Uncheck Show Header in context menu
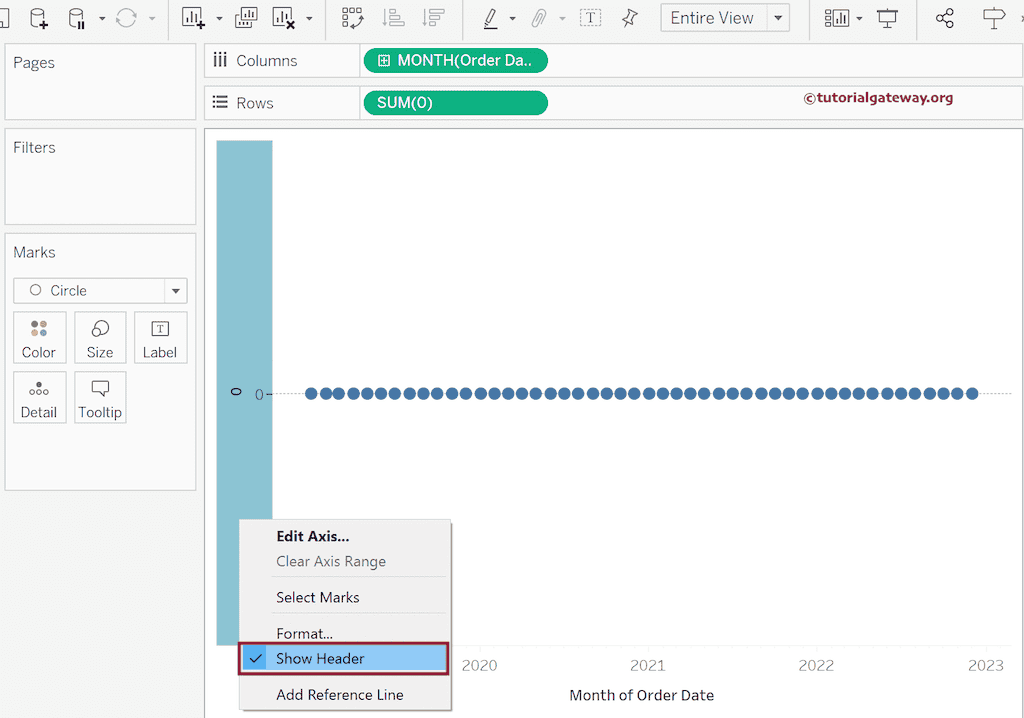 (345, 659)
